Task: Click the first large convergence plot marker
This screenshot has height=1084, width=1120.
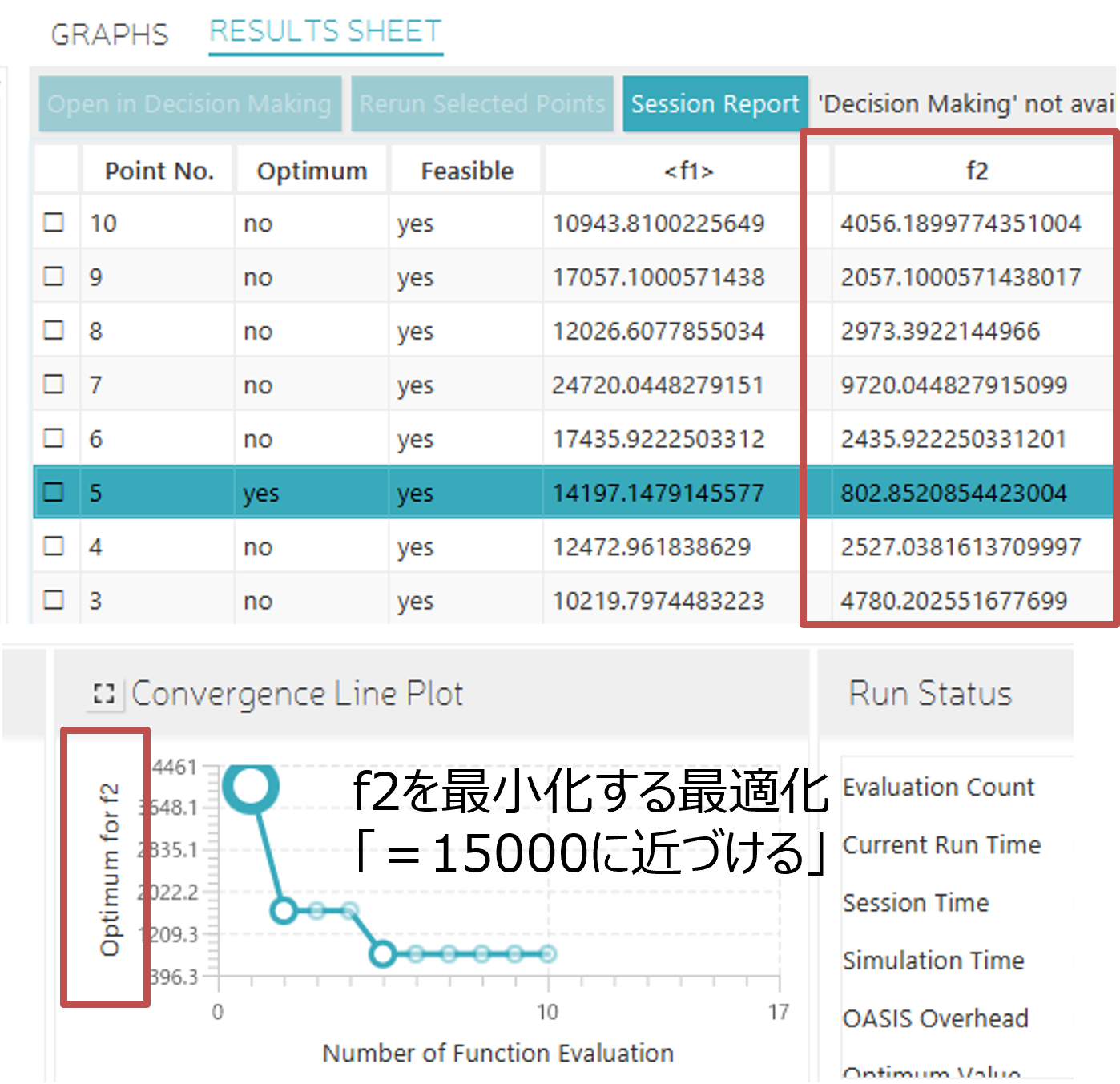Action: pyautogui.click(x=251, y=786)
